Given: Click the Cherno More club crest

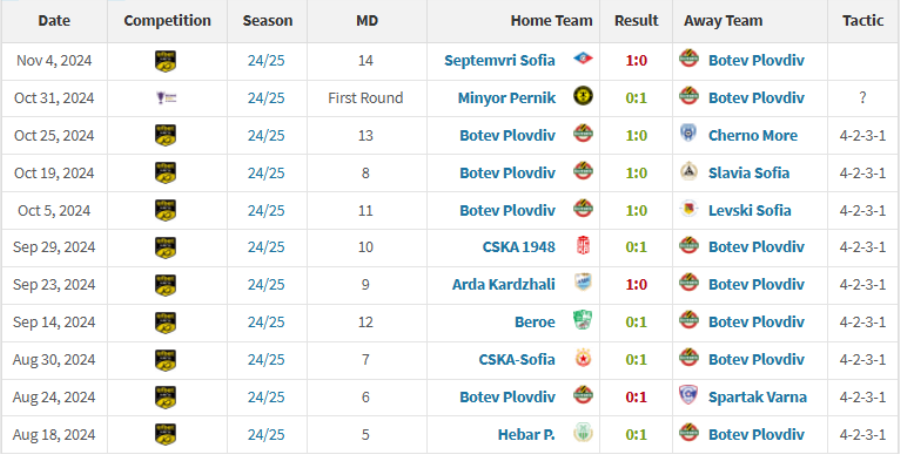Looking at the screenshot, I should pyautogui.click(x=688, y=134).
